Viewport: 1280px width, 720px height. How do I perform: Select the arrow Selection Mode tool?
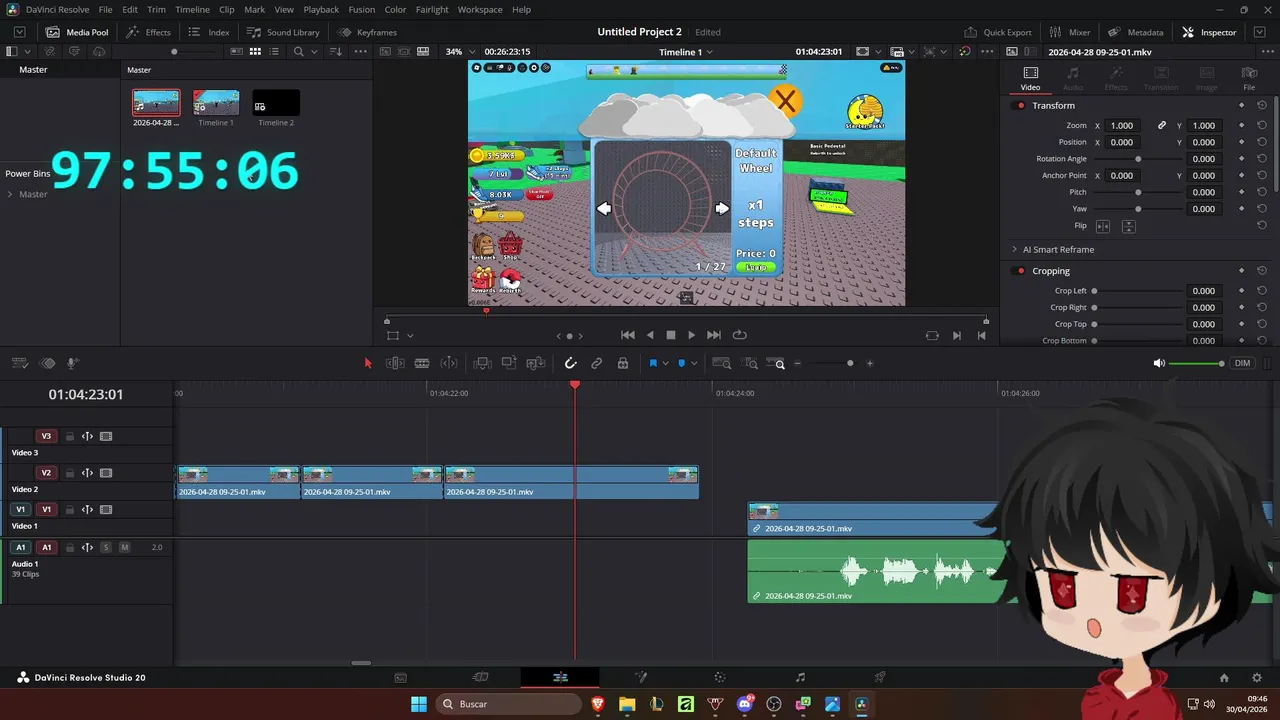click(367, 363)
